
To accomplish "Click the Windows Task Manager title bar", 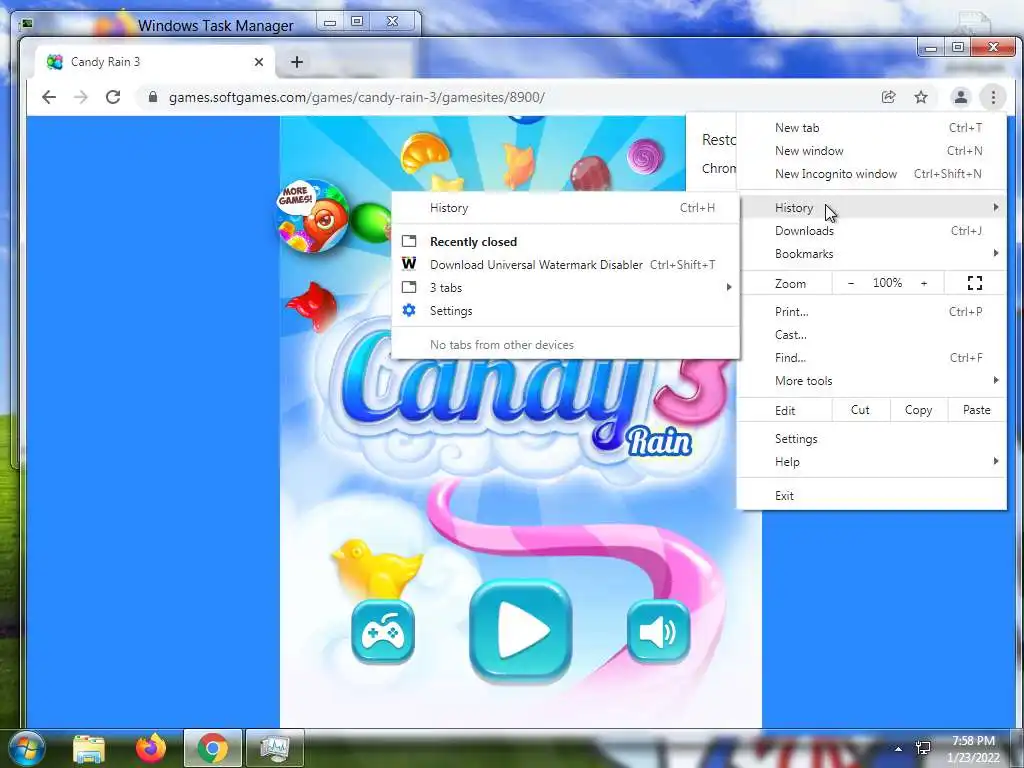I will pos(216,25).
